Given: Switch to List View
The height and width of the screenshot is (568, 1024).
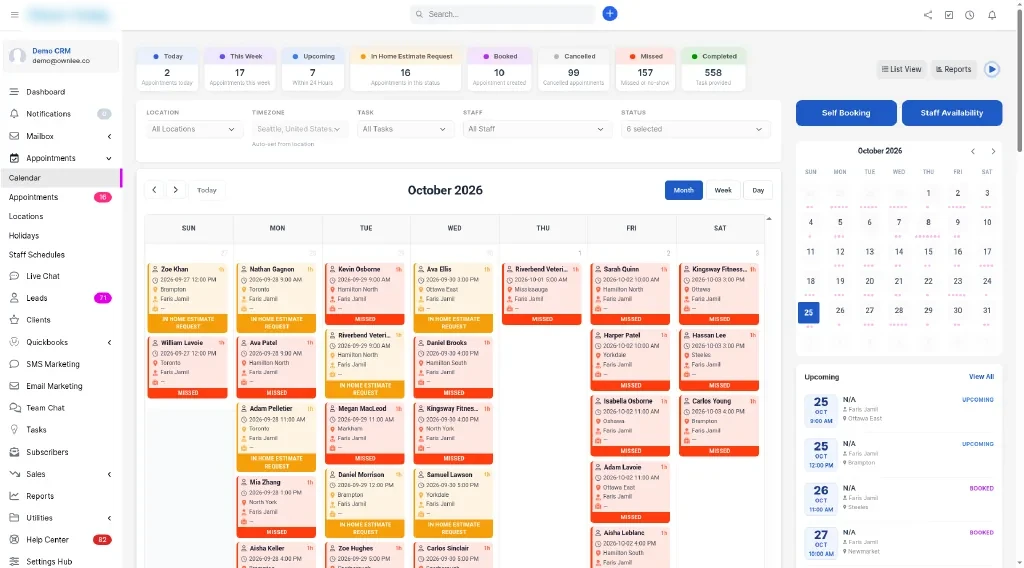Looking at the screenshot, I should point(901,69).
